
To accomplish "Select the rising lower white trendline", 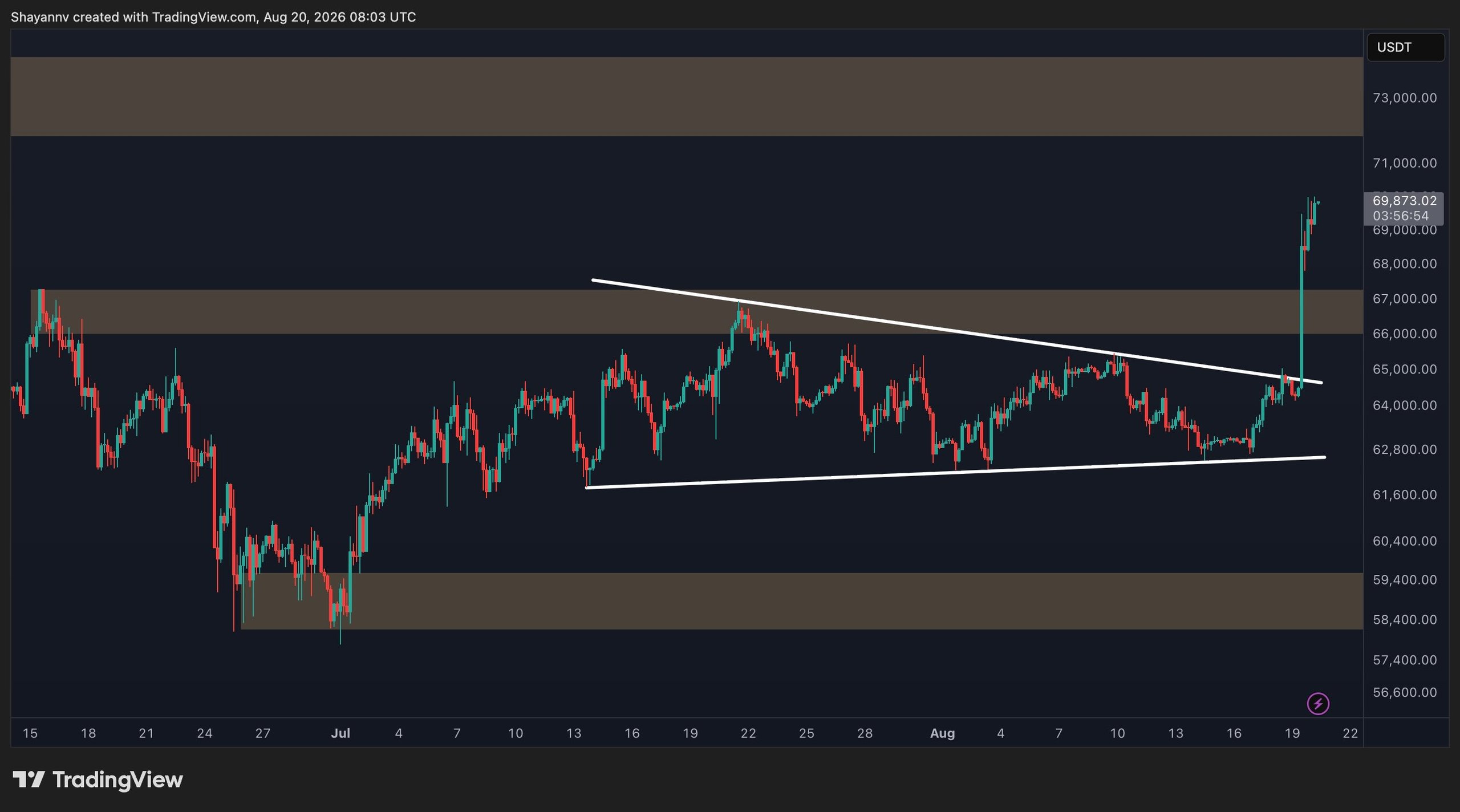I will pyautogui.click(x=956, y=472).
